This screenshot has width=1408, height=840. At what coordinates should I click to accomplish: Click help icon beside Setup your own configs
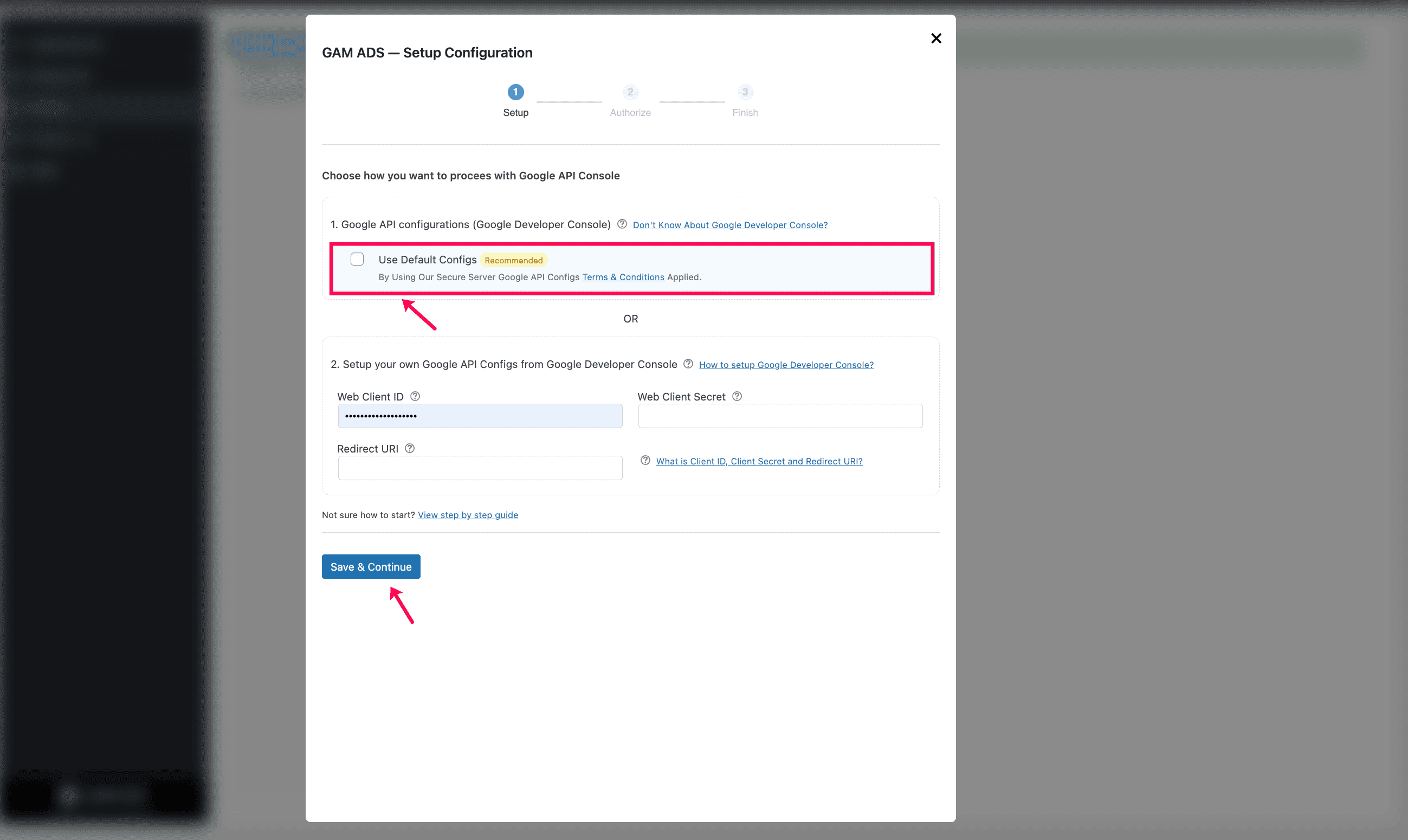(x=688, y=364)
